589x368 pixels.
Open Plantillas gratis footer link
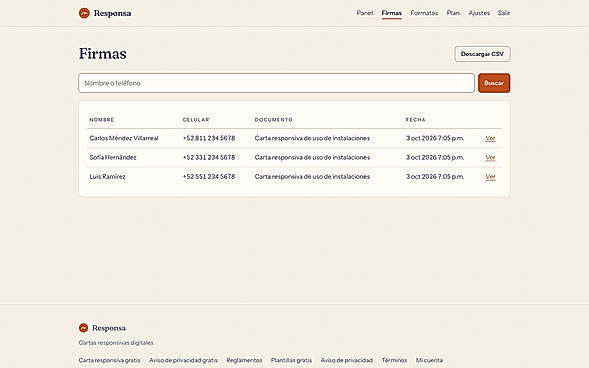click(291, 360)
